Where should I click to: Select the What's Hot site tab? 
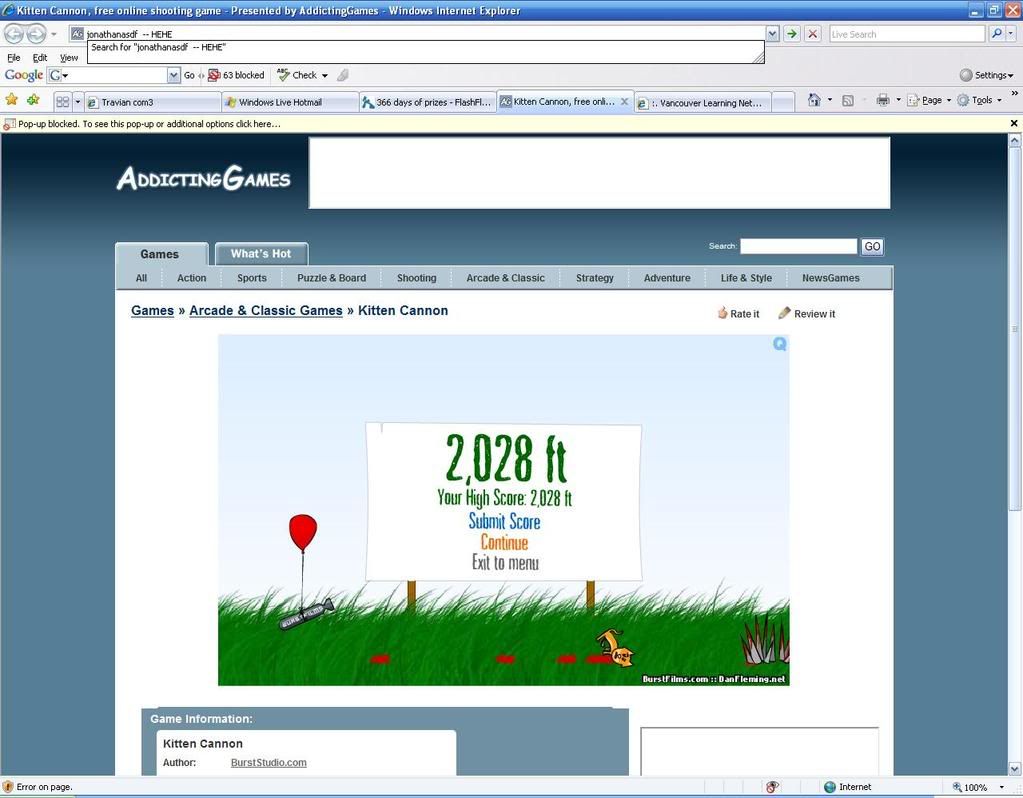pyautogui.click(x=261, y=254)
